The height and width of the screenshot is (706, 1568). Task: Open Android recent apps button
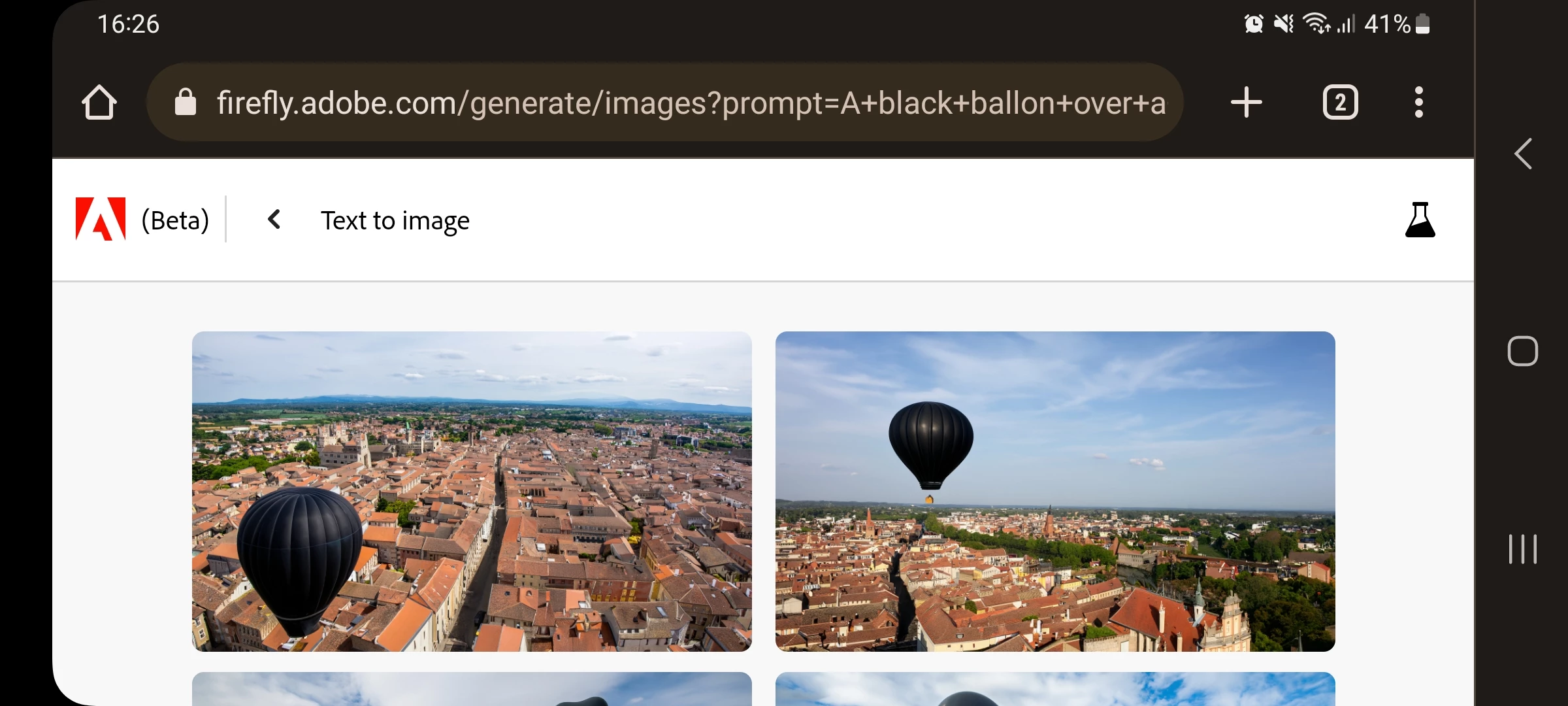coord(1523,549)
